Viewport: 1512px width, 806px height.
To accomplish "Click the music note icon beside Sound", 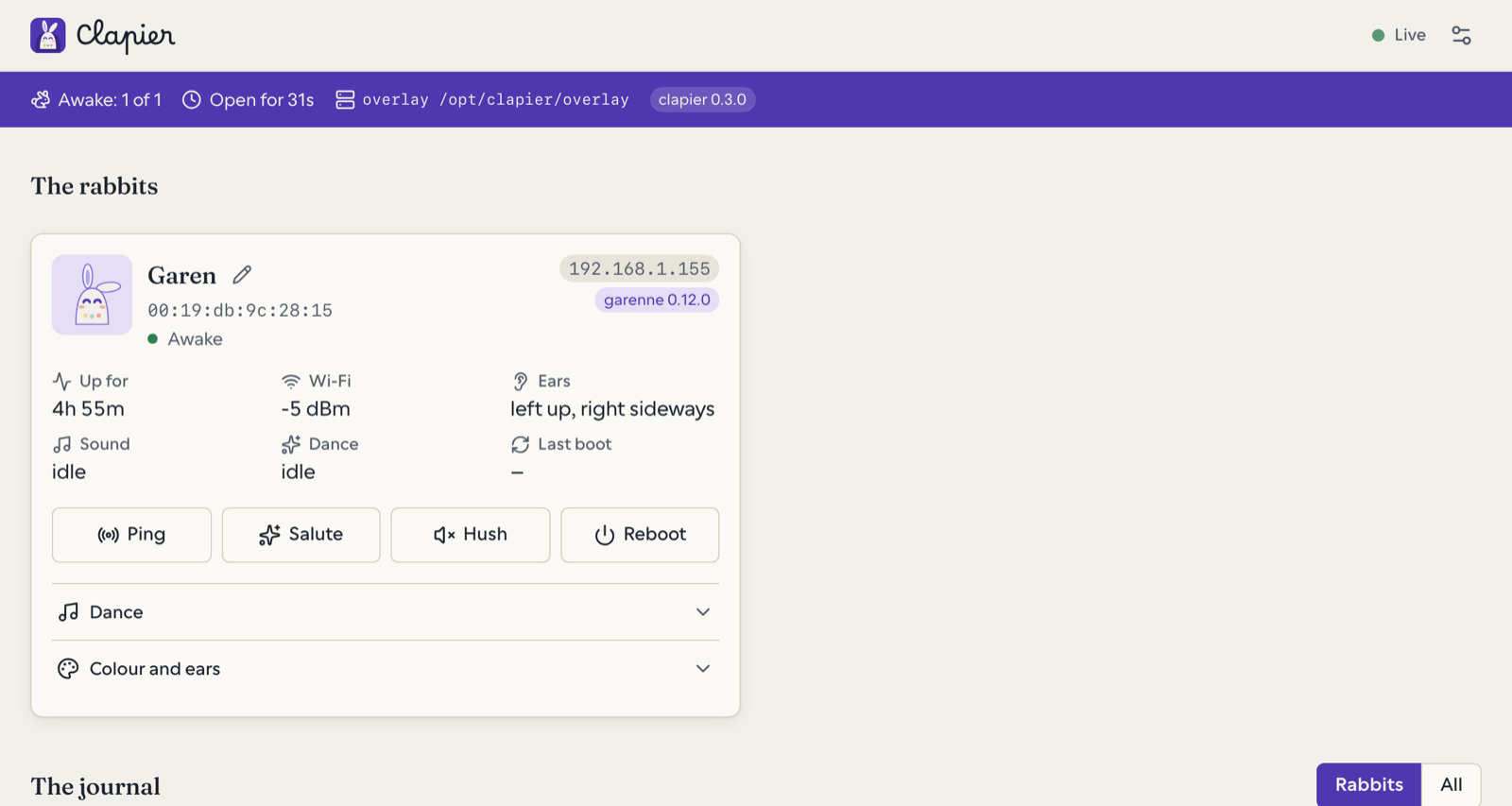I will click(61, 444).
